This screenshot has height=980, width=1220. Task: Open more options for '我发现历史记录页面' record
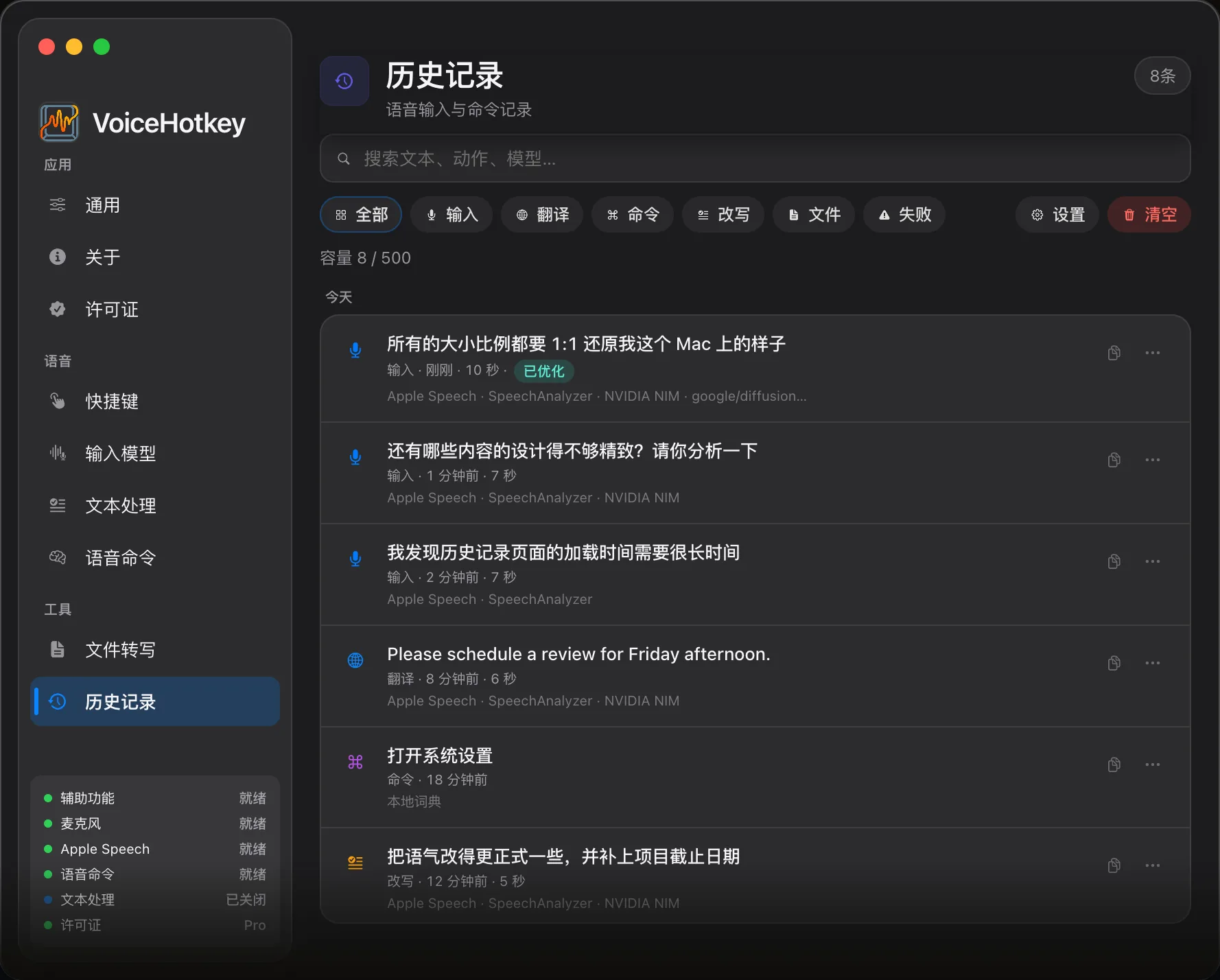[x=1153, y=561]
